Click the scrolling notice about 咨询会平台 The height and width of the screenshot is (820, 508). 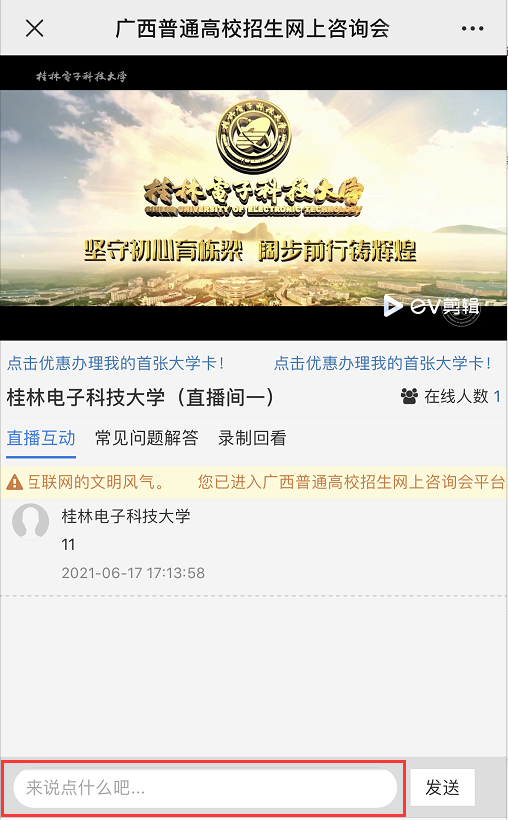[x=351, y=482]
